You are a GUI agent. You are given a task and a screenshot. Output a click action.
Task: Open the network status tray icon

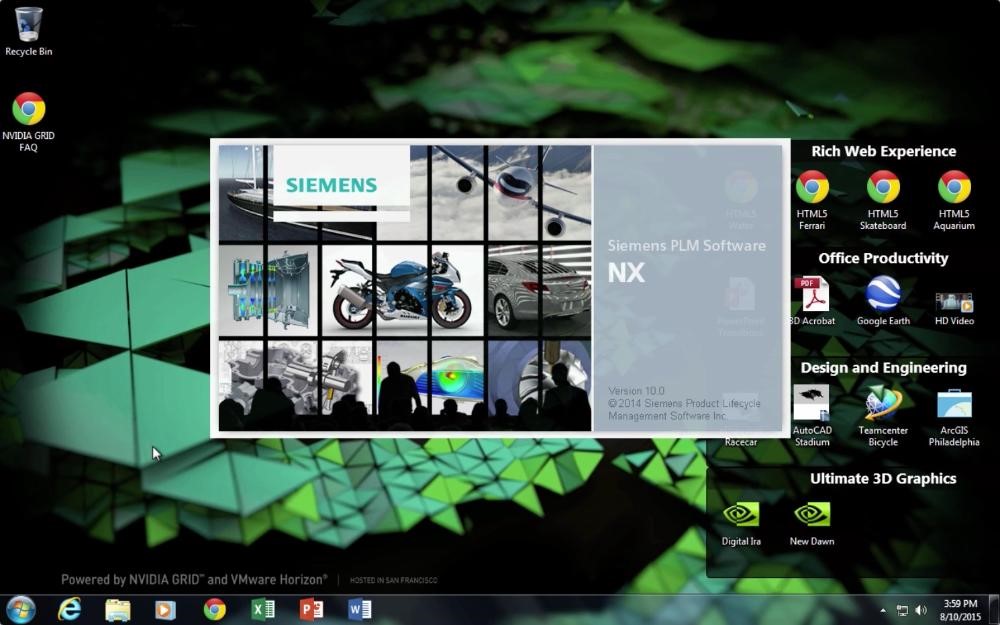tap(902, 611)
